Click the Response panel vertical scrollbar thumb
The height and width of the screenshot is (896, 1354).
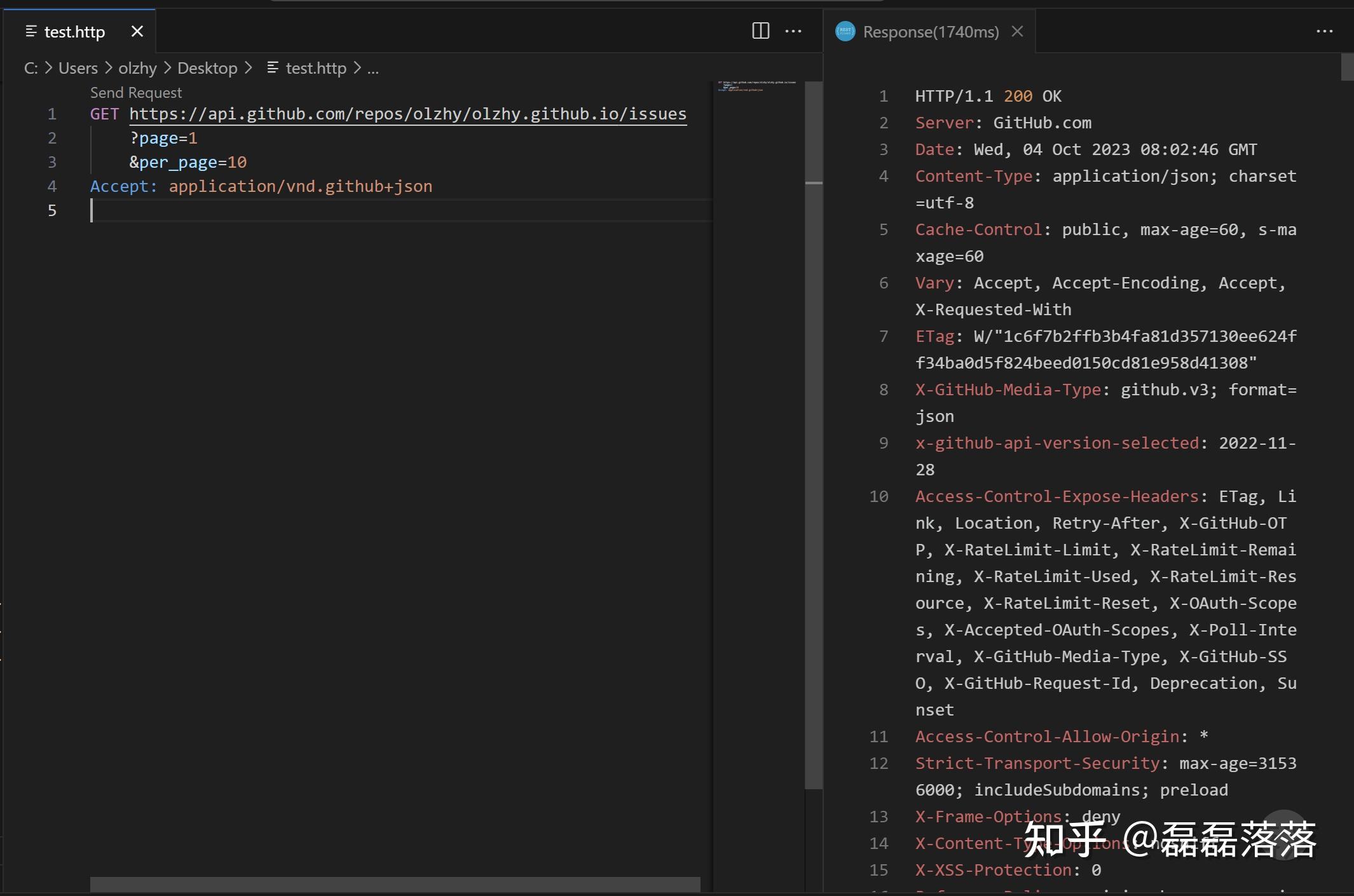[x=1347, y=67]
